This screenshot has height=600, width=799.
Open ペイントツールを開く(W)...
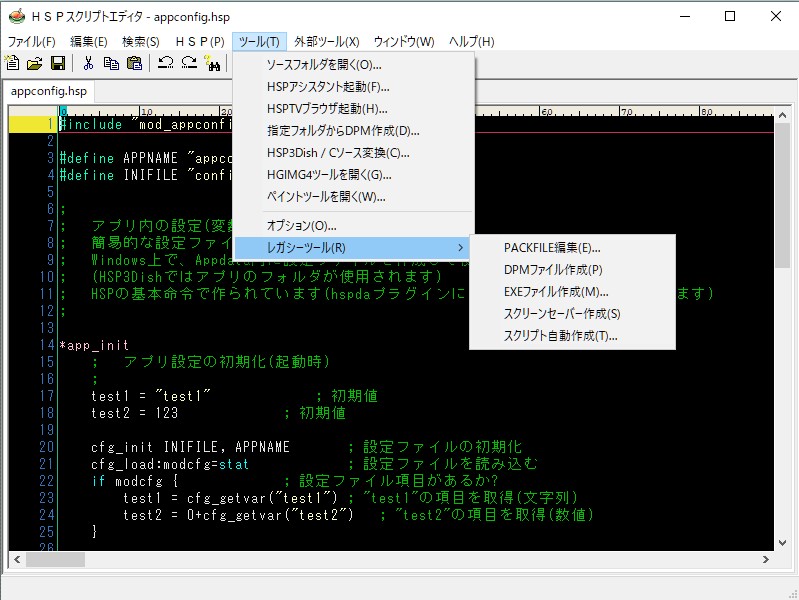[354, 196]
